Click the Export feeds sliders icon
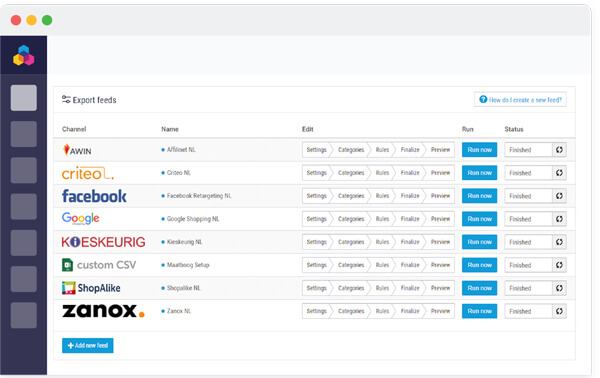 click(x=66, y=99)
